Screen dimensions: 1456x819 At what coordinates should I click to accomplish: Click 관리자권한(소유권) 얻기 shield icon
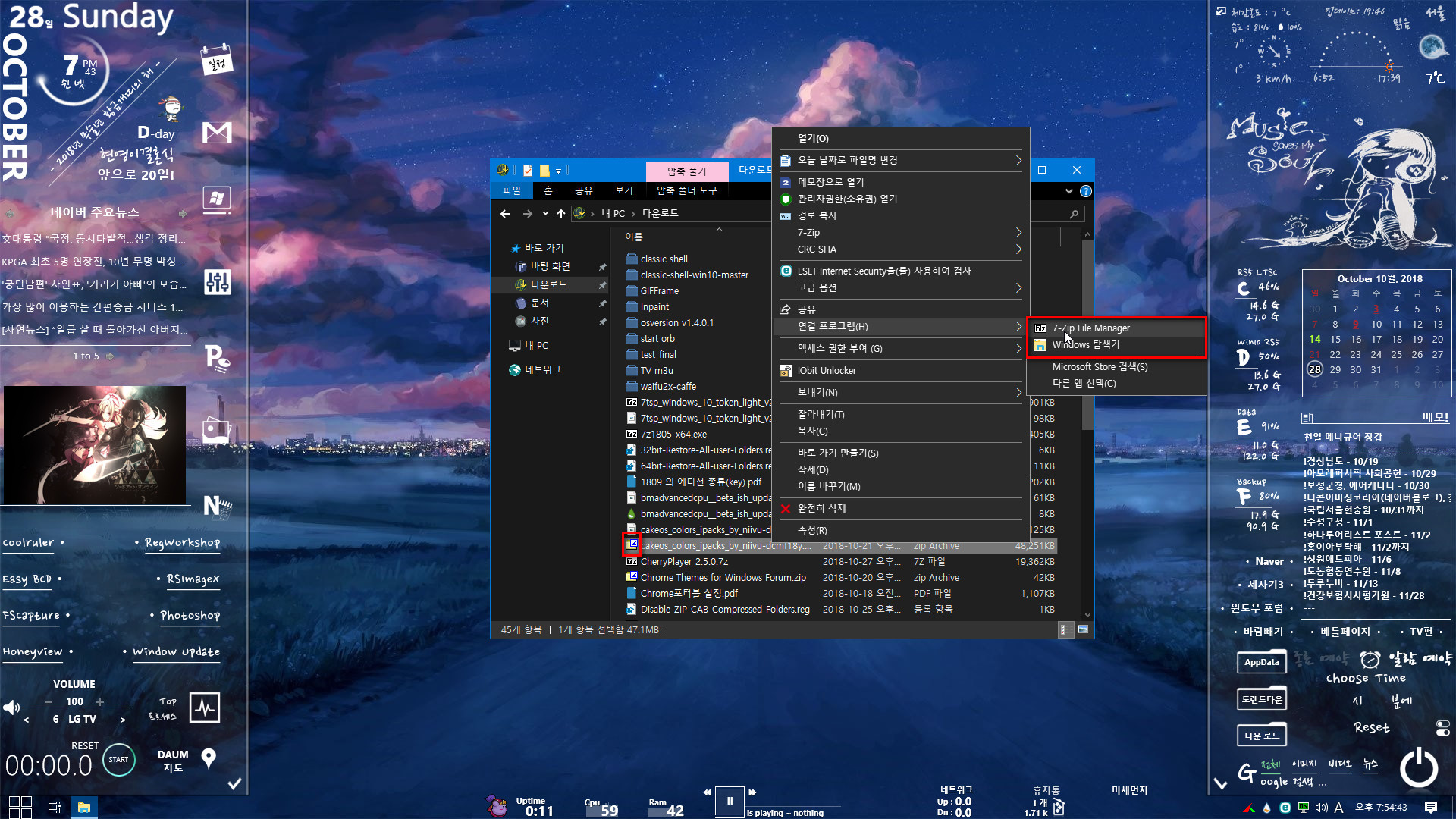coord(786,199)
